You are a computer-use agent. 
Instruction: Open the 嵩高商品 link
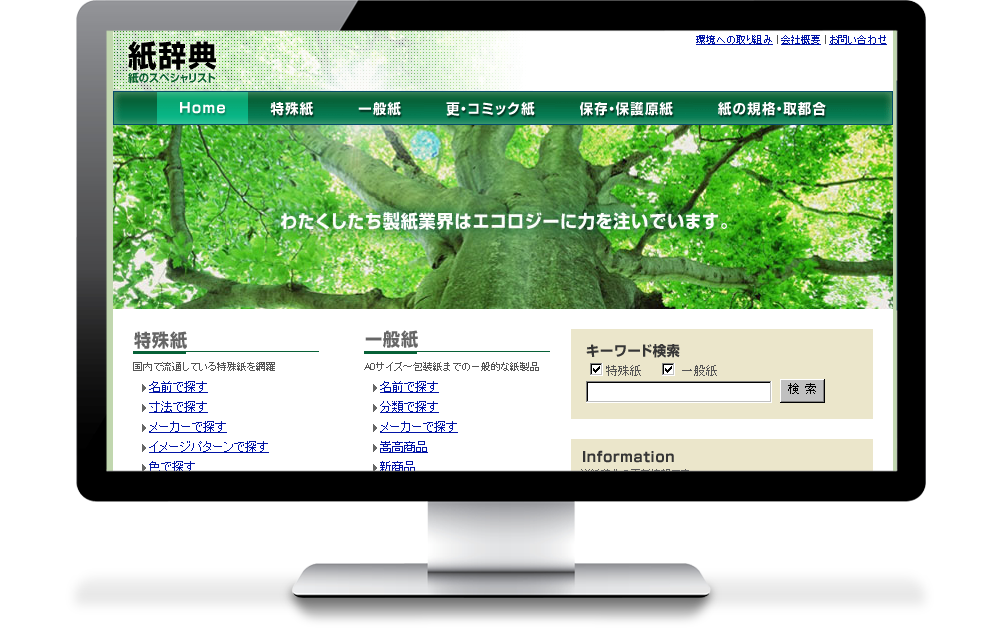tap(404, 446)
